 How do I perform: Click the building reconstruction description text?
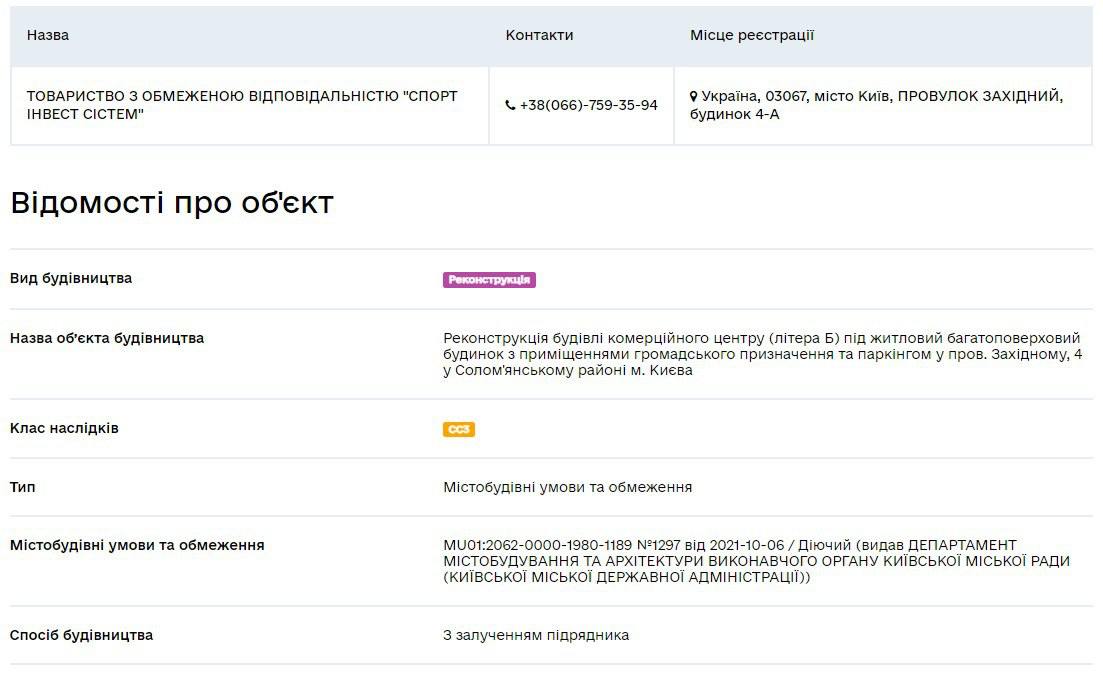point(762,354)
